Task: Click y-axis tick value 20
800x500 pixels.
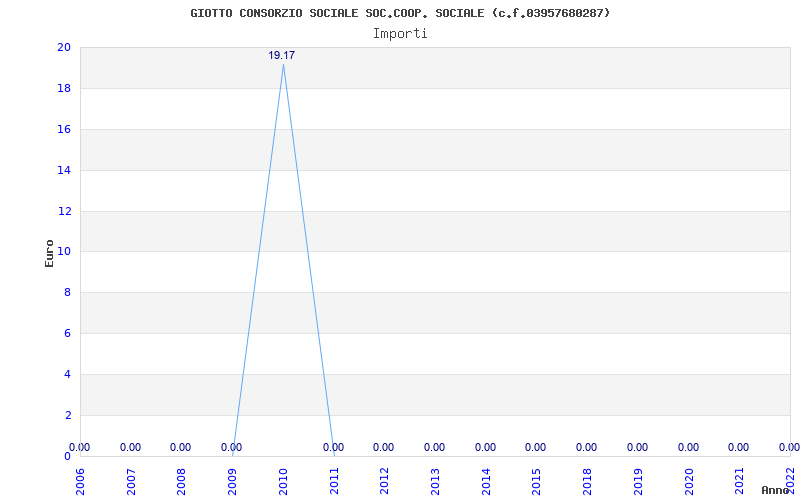Action: pos(64,47)
